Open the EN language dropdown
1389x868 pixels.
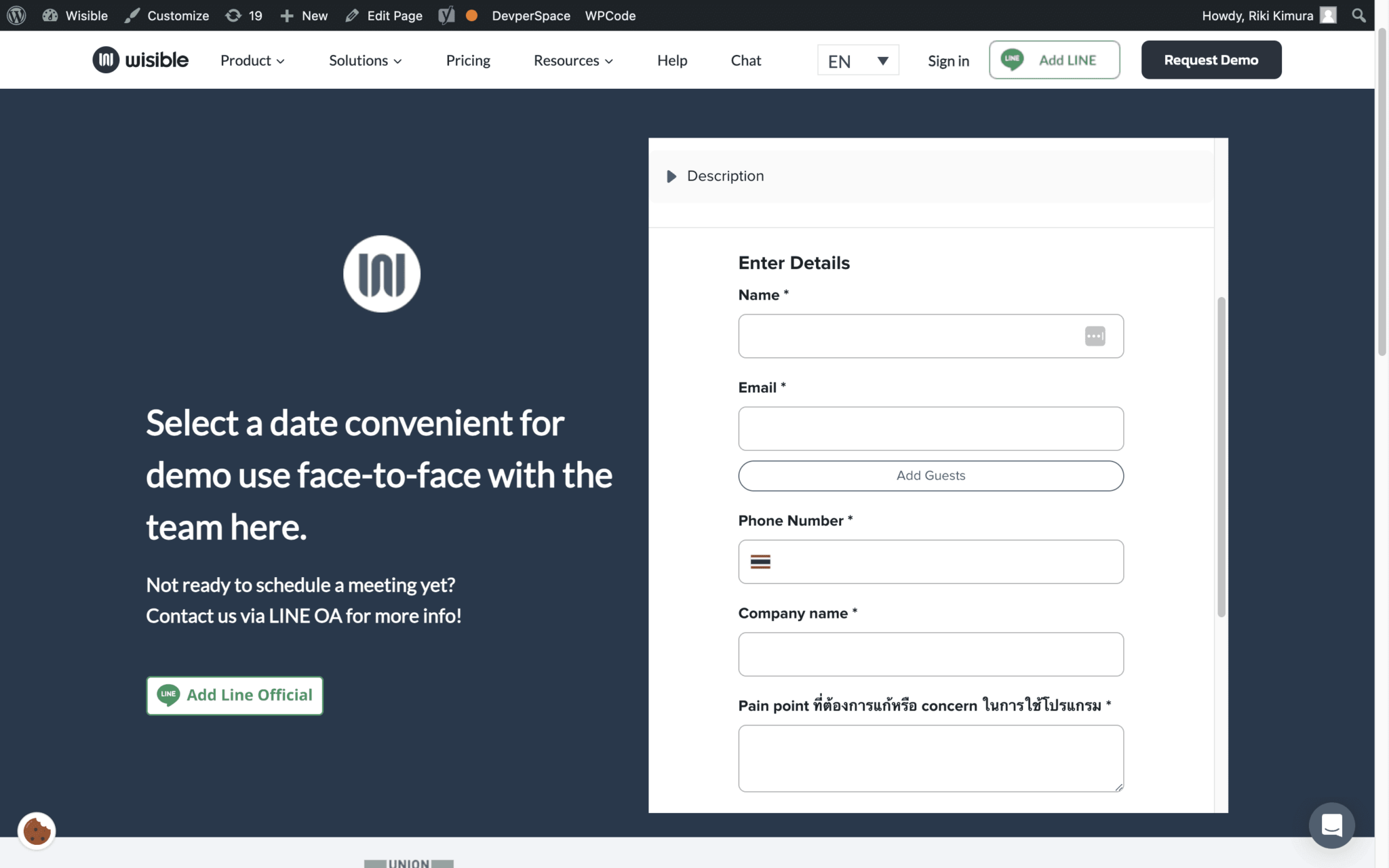pyautogui.click(x=858, y=61)
